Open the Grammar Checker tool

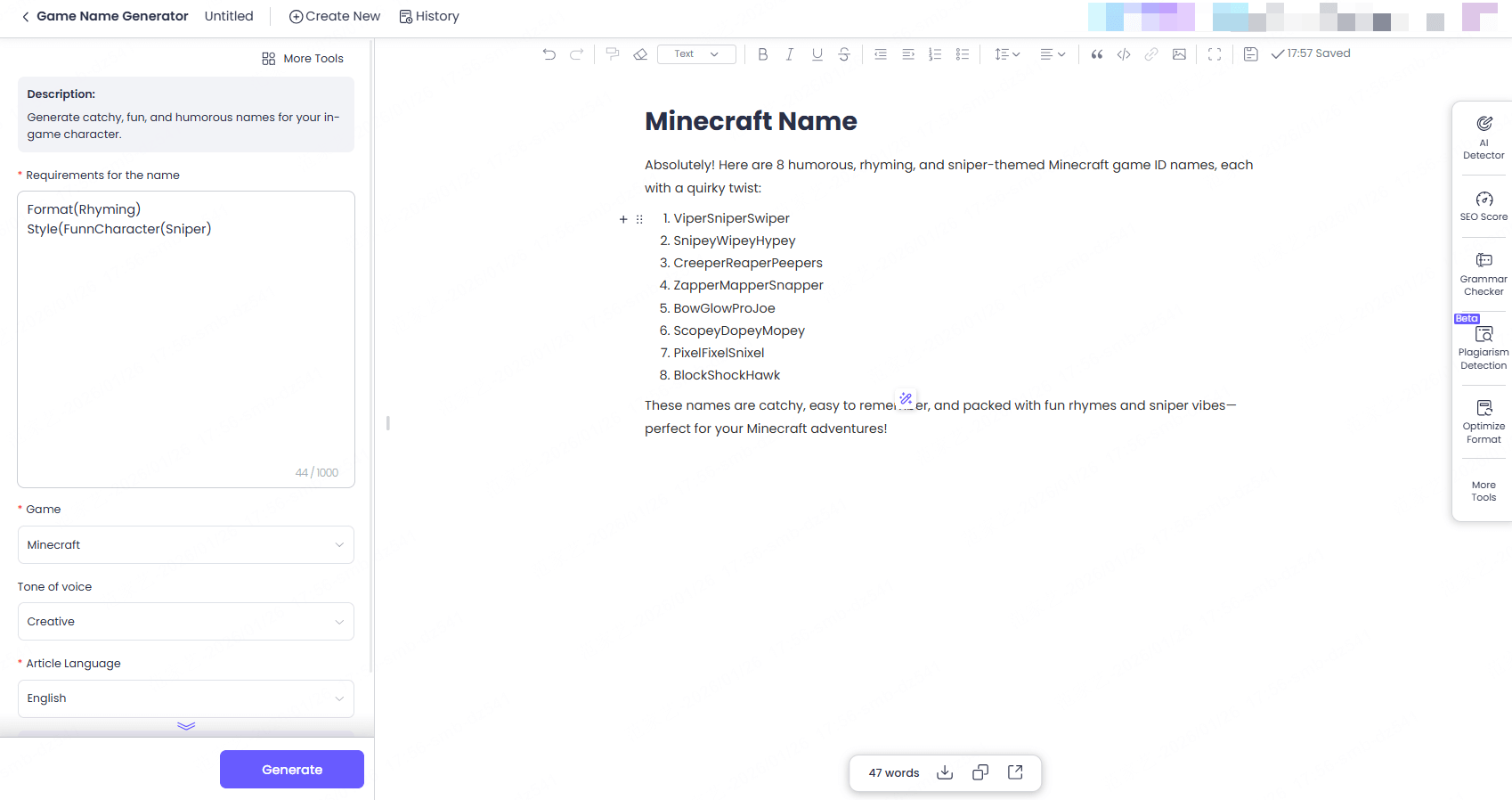1484,273
